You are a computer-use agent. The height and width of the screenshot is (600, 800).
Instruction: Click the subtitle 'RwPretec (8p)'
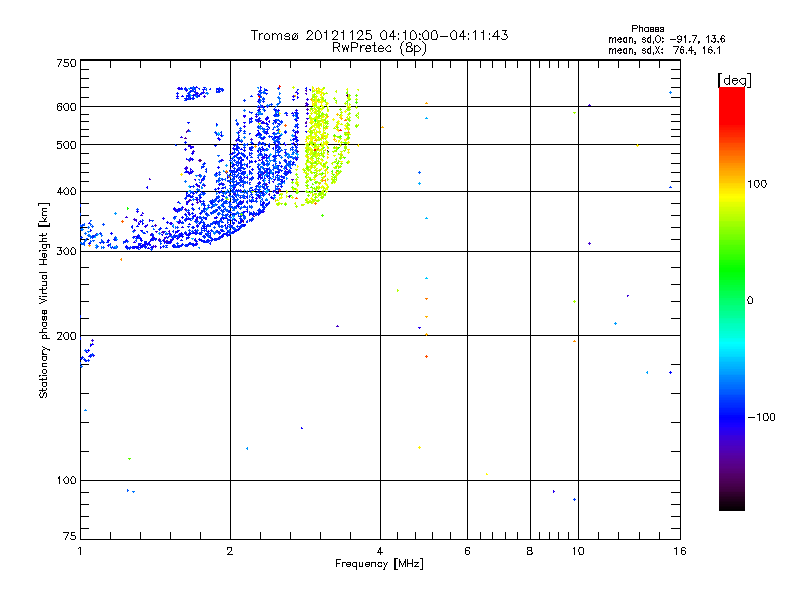coord(379,48)
